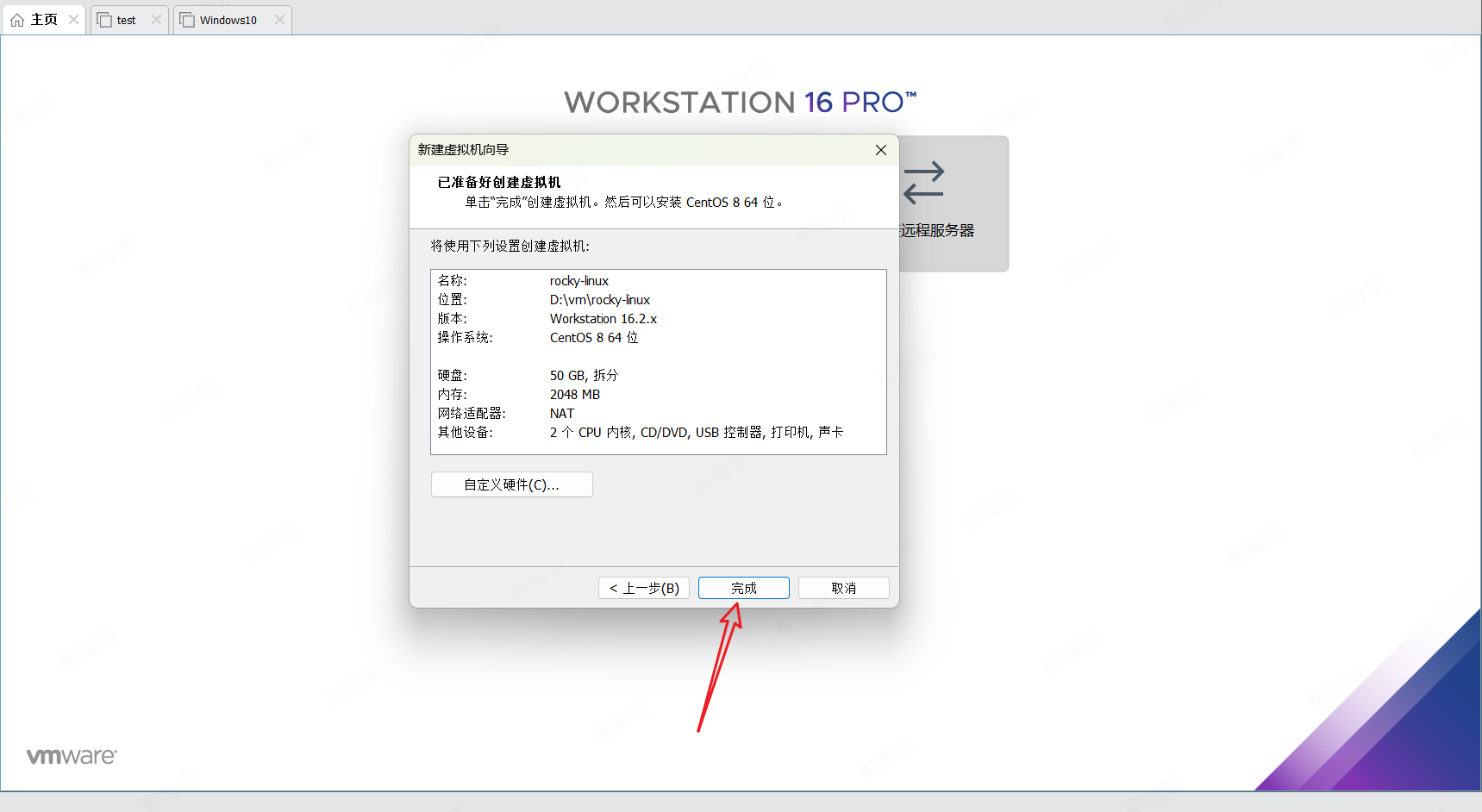Screen dimensions: 1482x812
Task: Click the 其他设备: label
Action: (466, 433)
